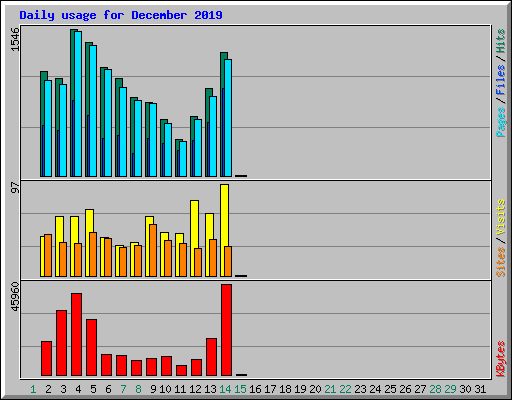Click the '1546' hits scale label

tap(15, 40)
